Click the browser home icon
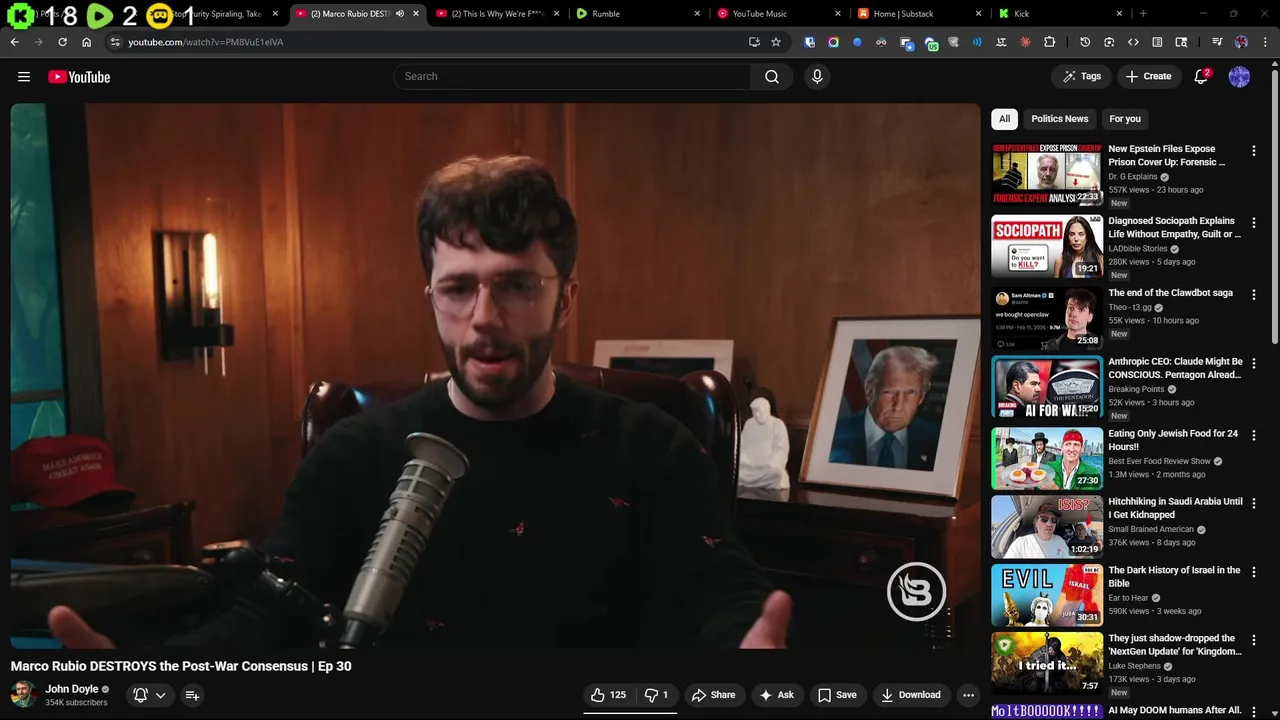Viewport: 1280px width, 720px height. pos(86,42)
